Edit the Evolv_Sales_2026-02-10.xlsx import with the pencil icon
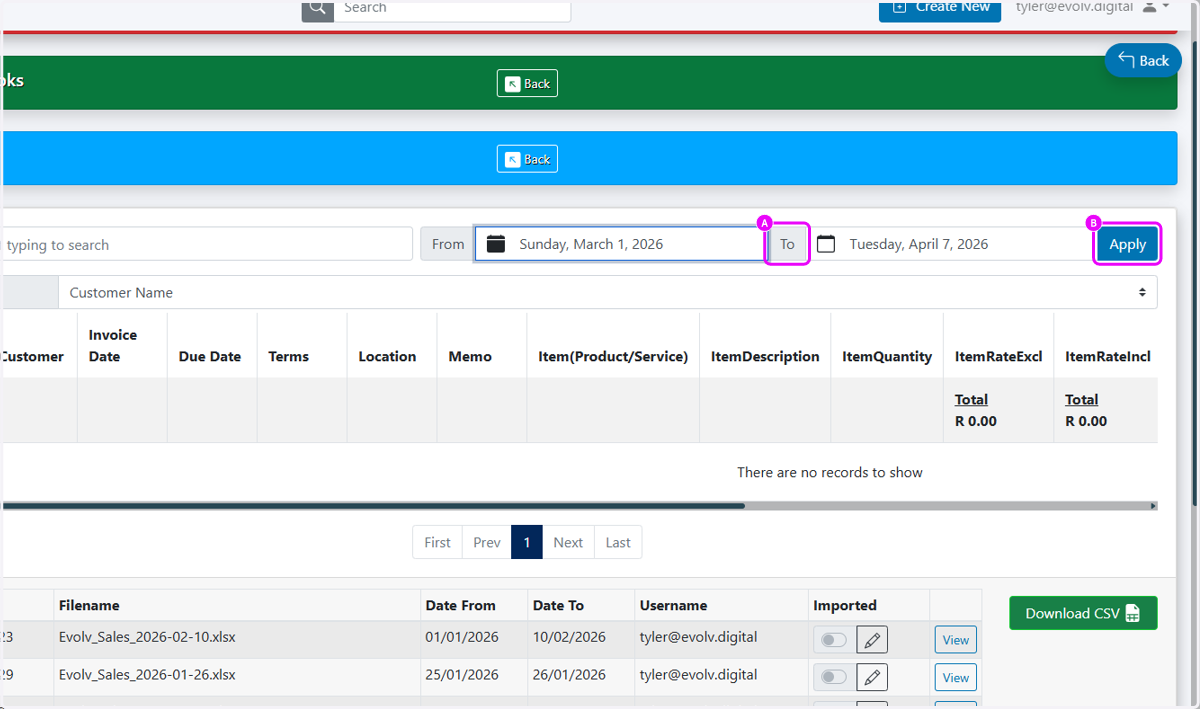This screenshot has height=709, width=1200. [x=872, y=640]
